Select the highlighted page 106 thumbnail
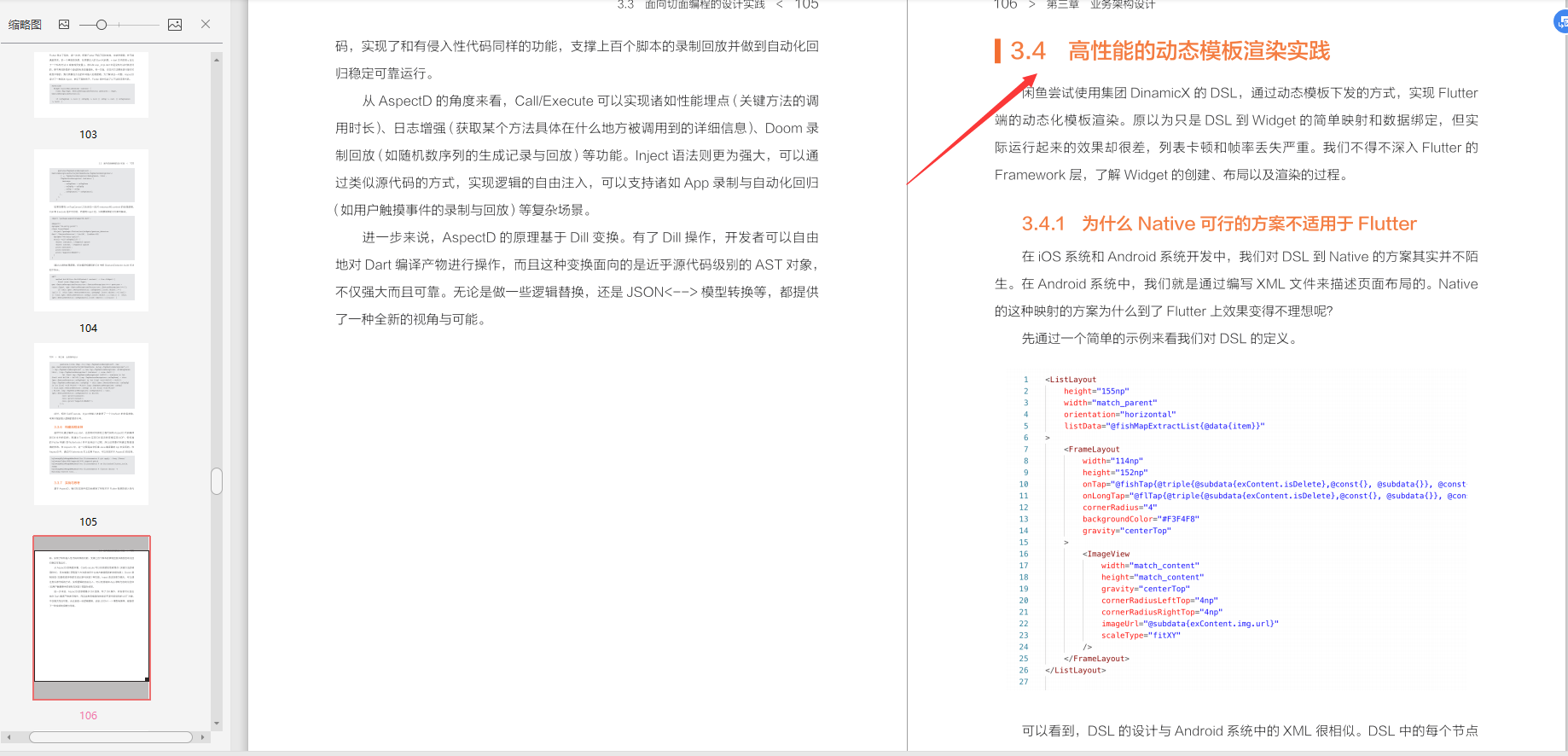Screen dimensions: 1568x756 (91, 618)
